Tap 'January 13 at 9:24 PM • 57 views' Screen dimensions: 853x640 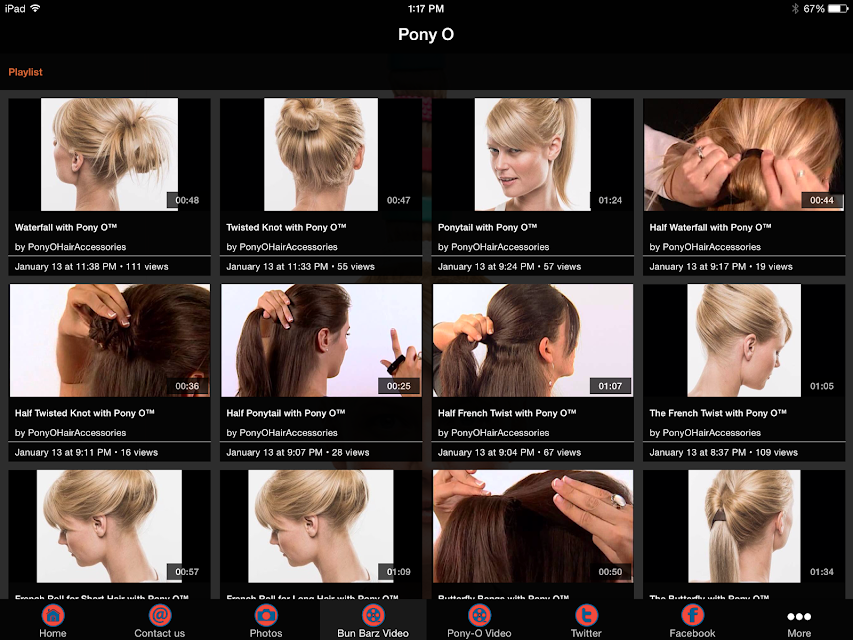[x=509, y=267]
